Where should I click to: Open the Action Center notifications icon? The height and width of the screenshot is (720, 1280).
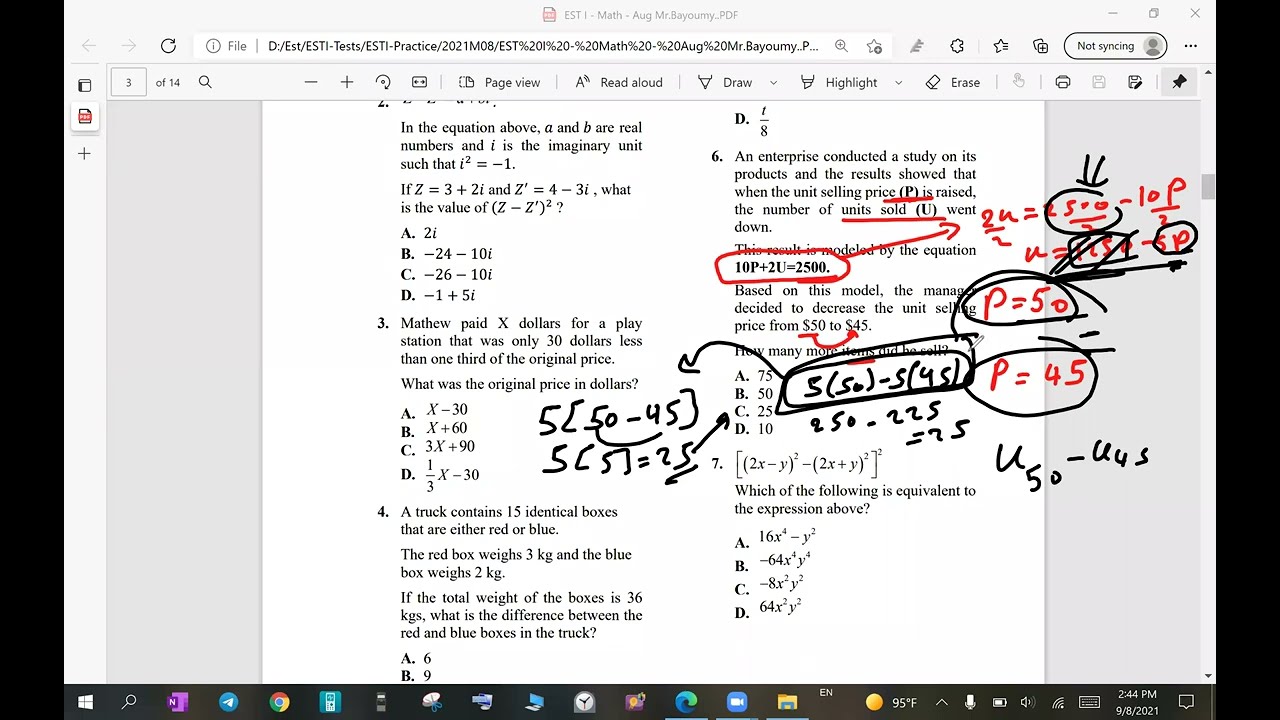(x=1187, y=702)
